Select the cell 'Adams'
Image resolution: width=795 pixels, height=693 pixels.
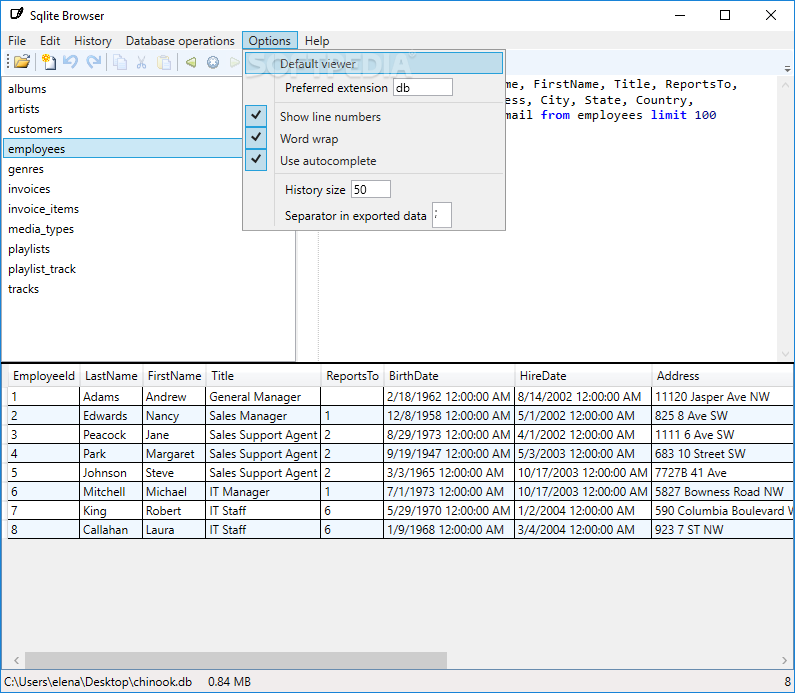point(111,396)
